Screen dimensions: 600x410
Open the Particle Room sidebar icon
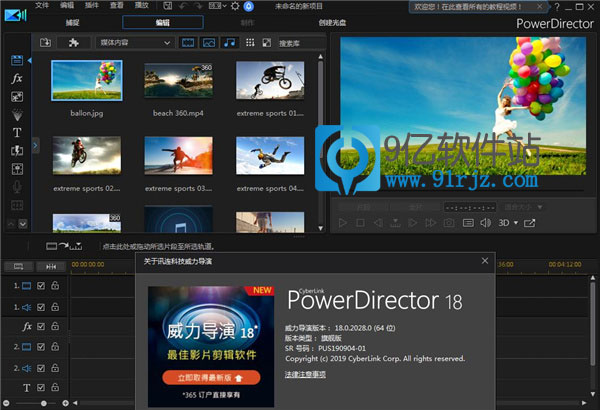17,115
